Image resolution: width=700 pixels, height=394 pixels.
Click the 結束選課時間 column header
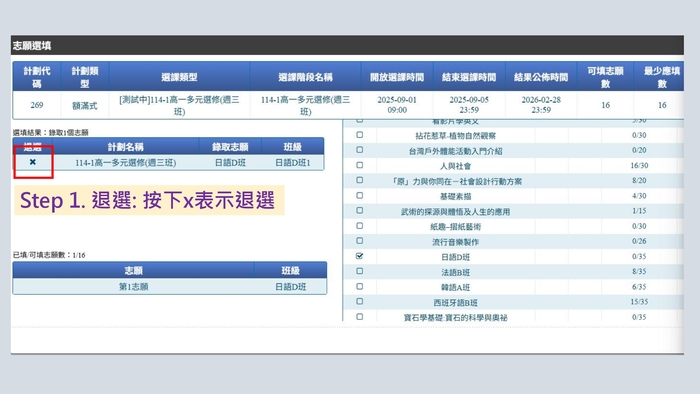pos(469,77)
